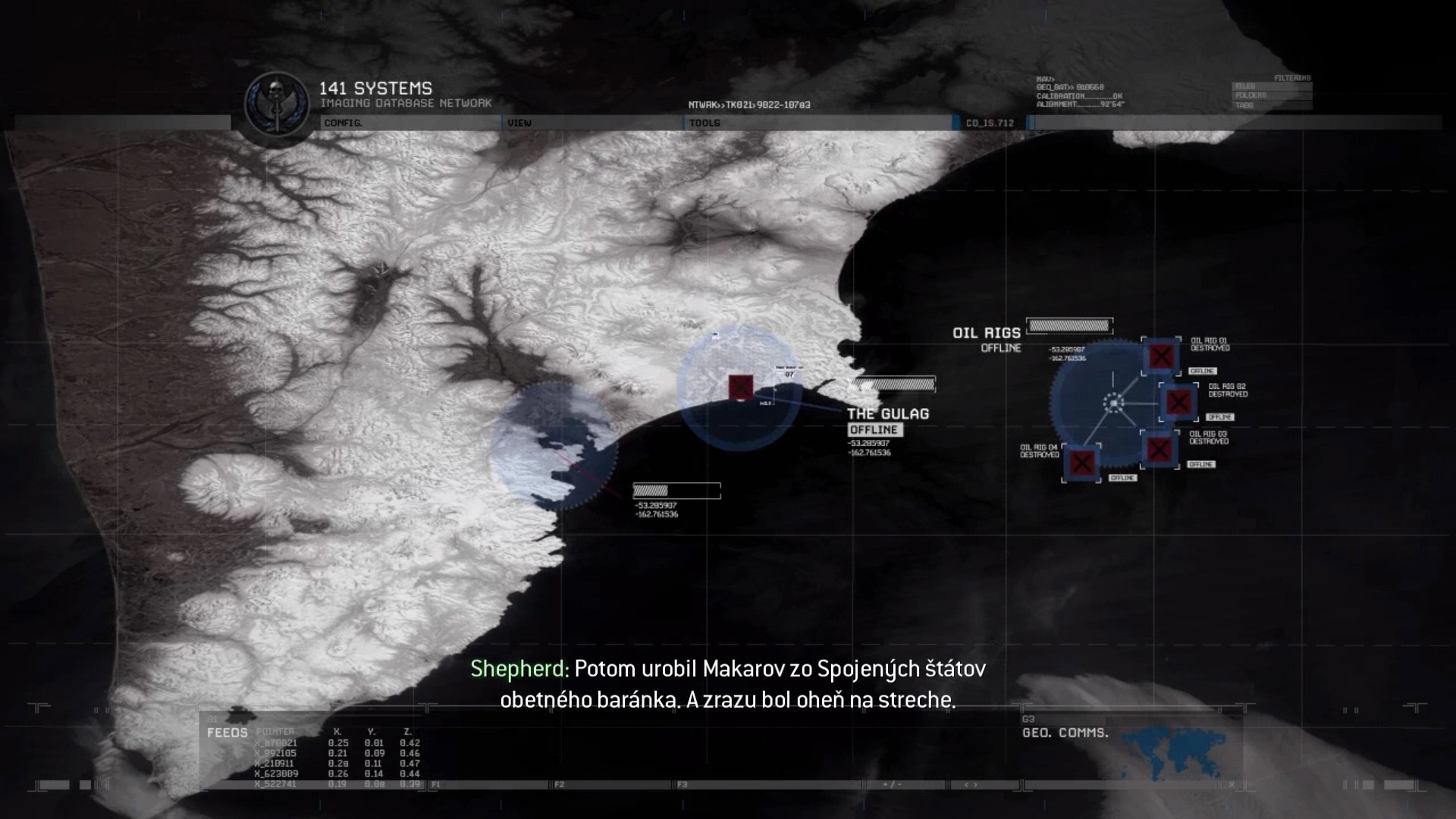Click the oil rigs central hub node
1456x819 pixels.
(x=1113, y=403)
